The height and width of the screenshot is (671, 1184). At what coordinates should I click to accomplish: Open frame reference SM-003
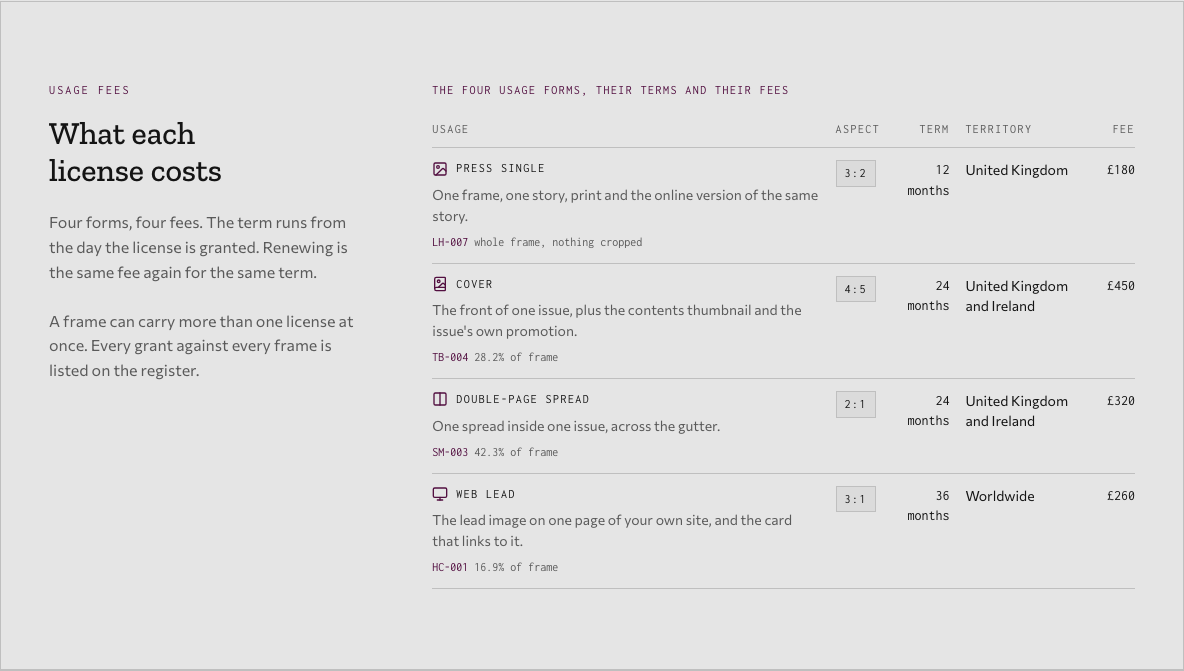point(450,452)
